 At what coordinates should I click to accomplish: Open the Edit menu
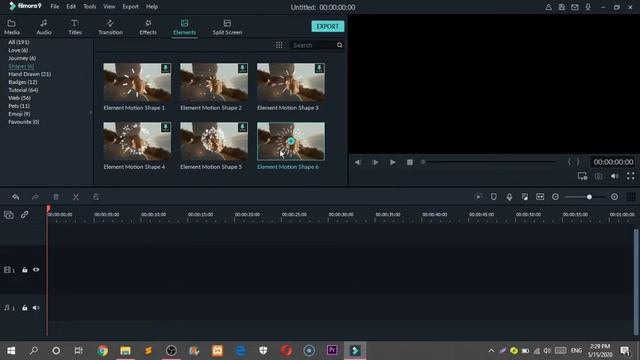71,7
